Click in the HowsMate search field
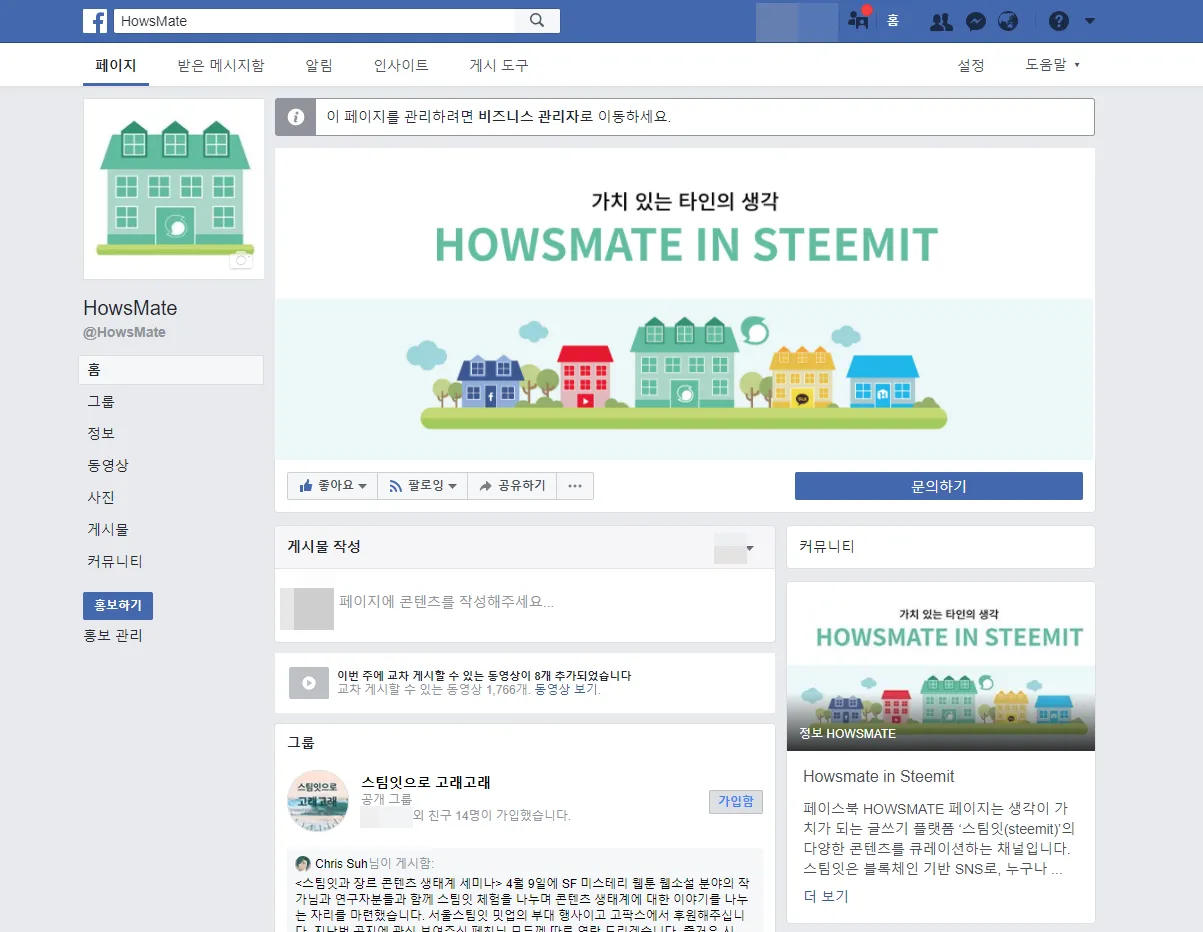 314,21
